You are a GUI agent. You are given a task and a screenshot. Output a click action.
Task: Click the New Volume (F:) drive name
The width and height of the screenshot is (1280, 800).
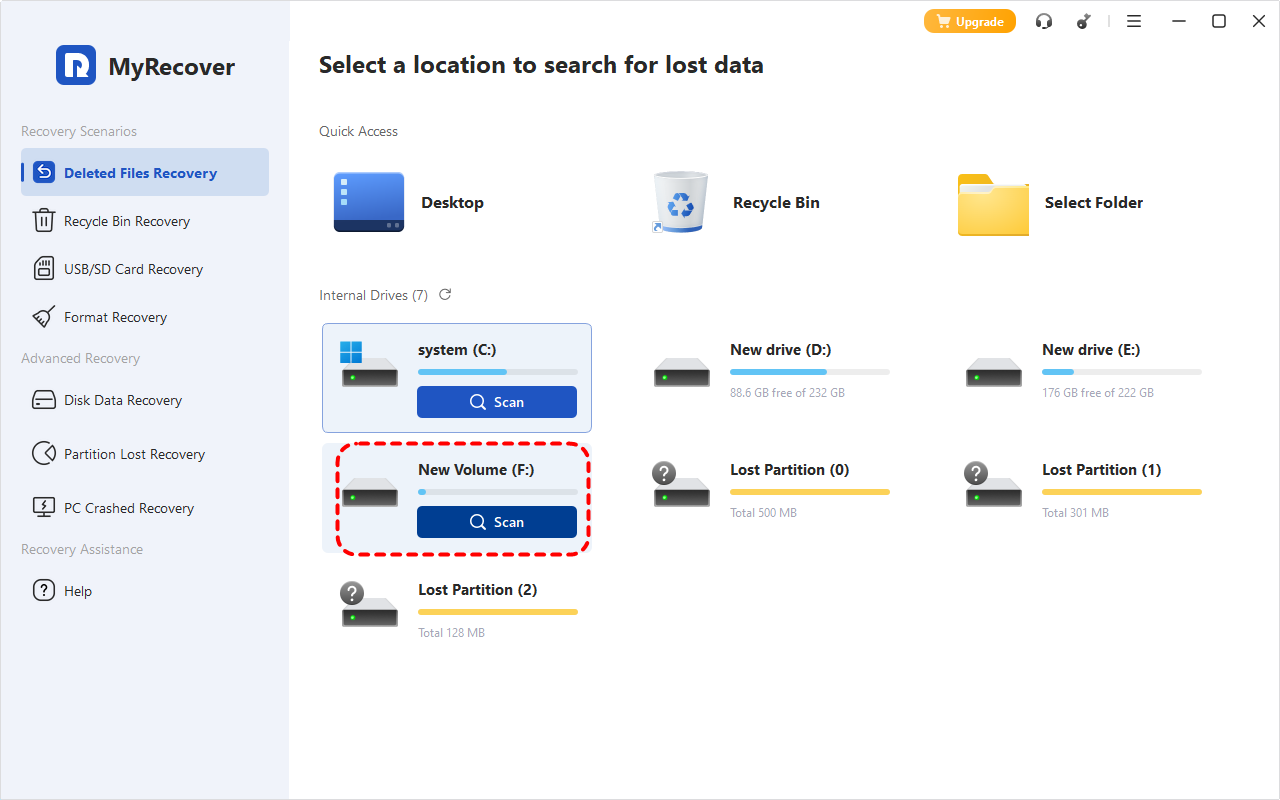pos(476,469)
